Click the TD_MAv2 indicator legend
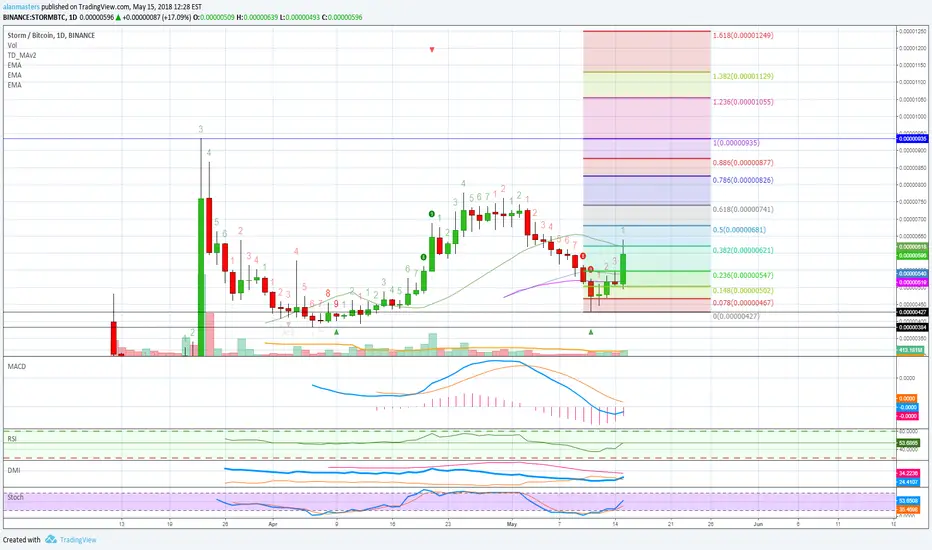The width and height of the screenshot is (932, 550). (x=20, y=55)
